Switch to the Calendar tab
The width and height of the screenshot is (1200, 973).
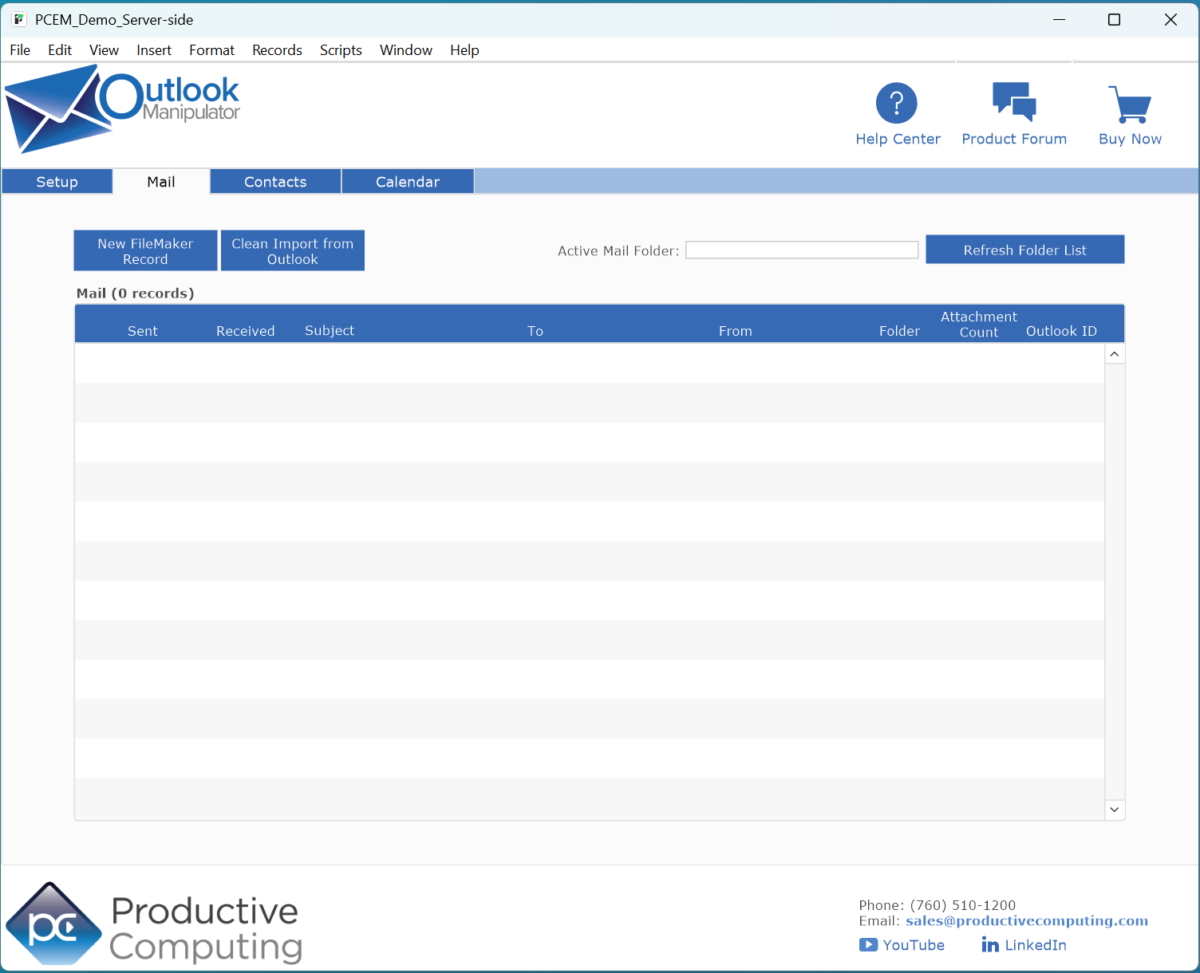point(407,182)
